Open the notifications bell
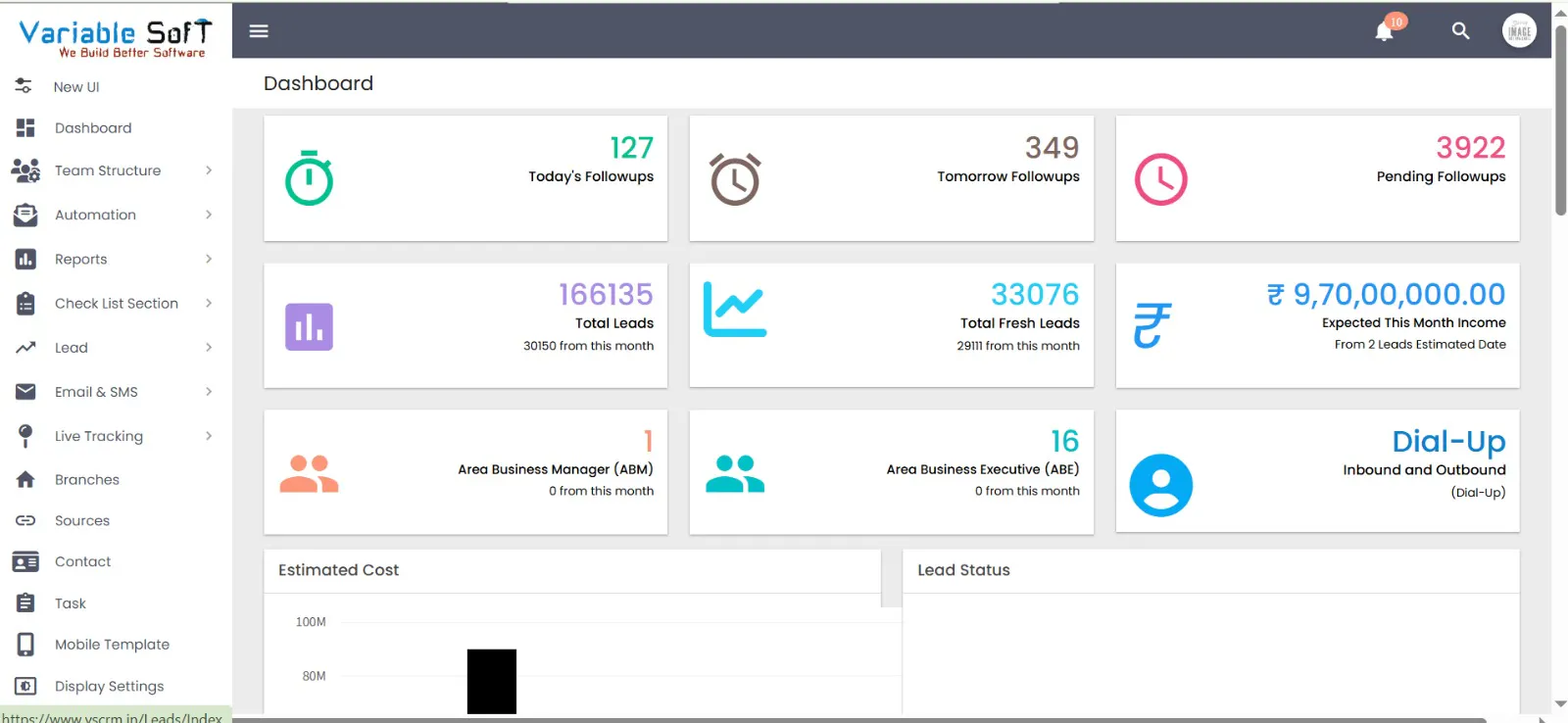Image resolution: width=1568 pixels, height=723 pixels. pos(1384,31)
